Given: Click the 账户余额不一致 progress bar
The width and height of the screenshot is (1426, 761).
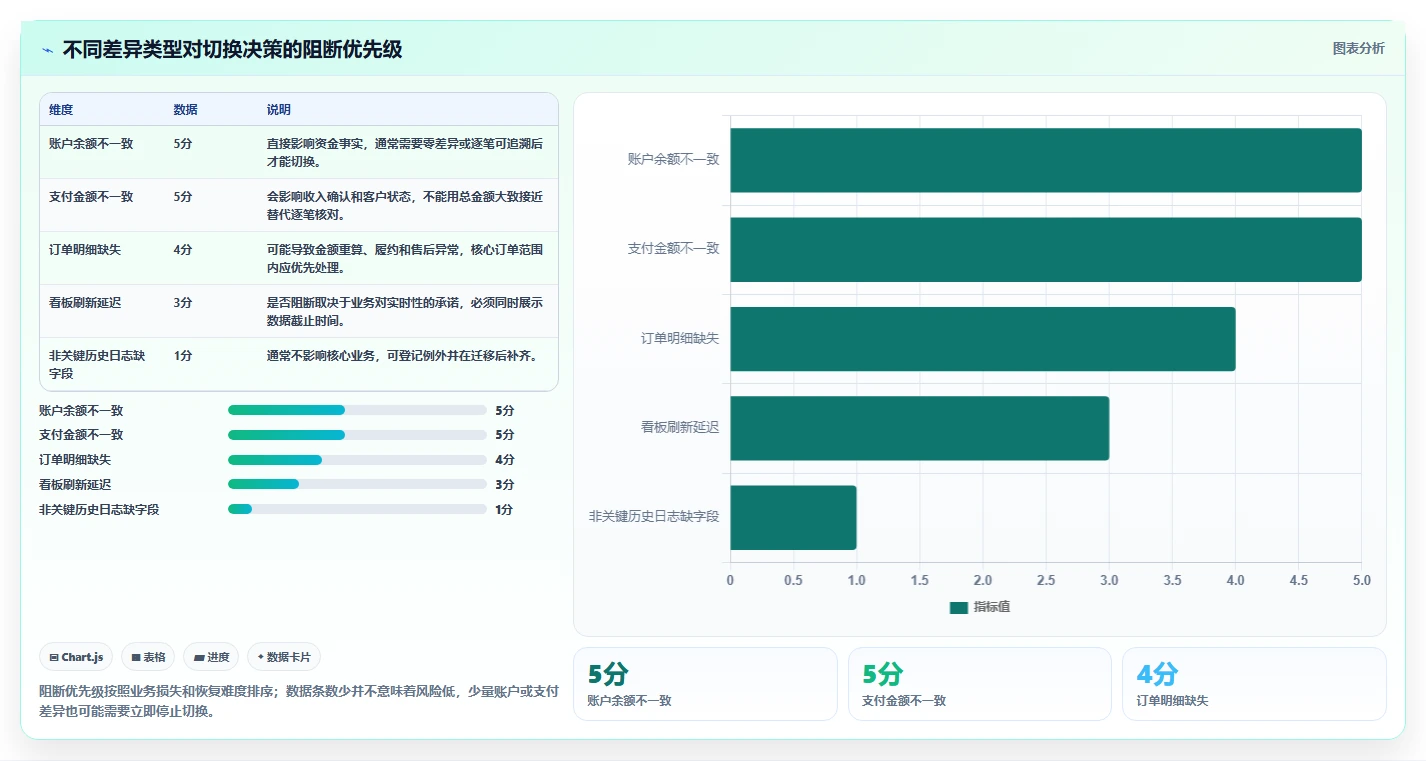Looking at the screenshot, I should tap(357, 410).
